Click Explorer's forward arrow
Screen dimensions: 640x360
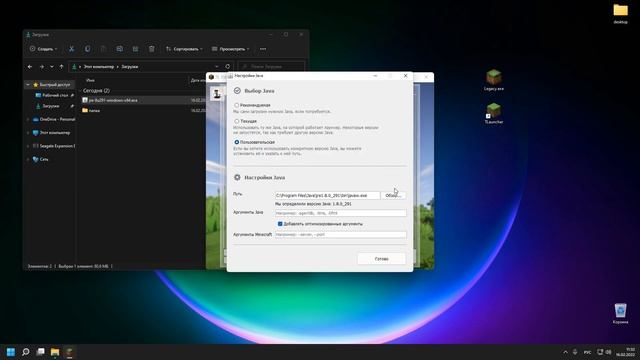tap(42, 67)
